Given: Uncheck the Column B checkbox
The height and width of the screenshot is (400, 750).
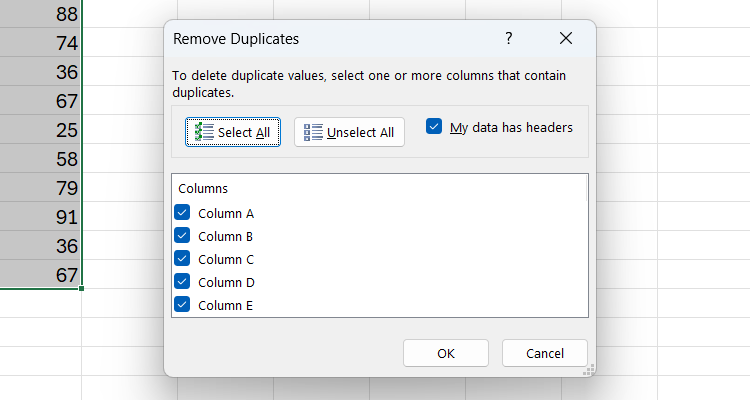Looking at the screenshot, I should (x=182, y=236).
